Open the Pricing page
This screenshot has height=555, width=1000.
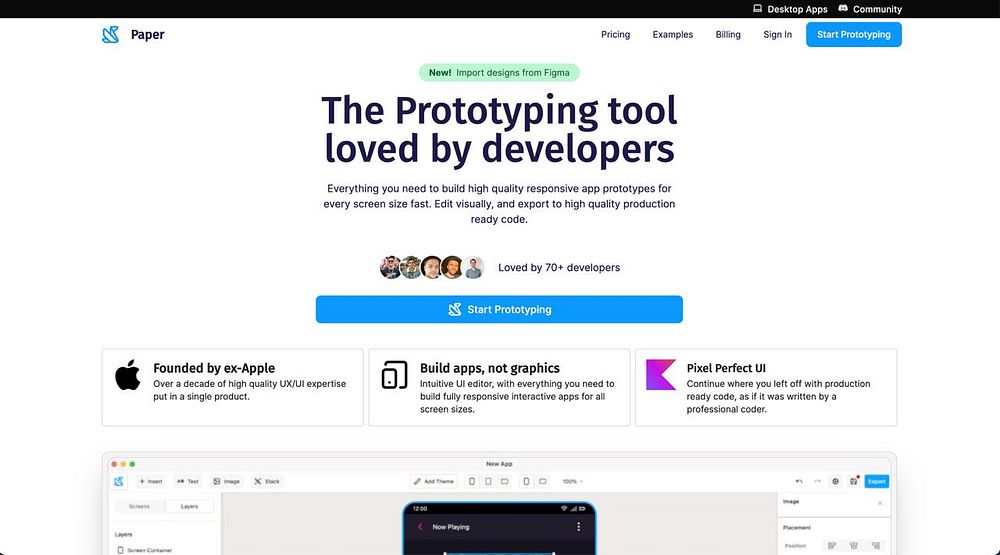tap(615, 34)
